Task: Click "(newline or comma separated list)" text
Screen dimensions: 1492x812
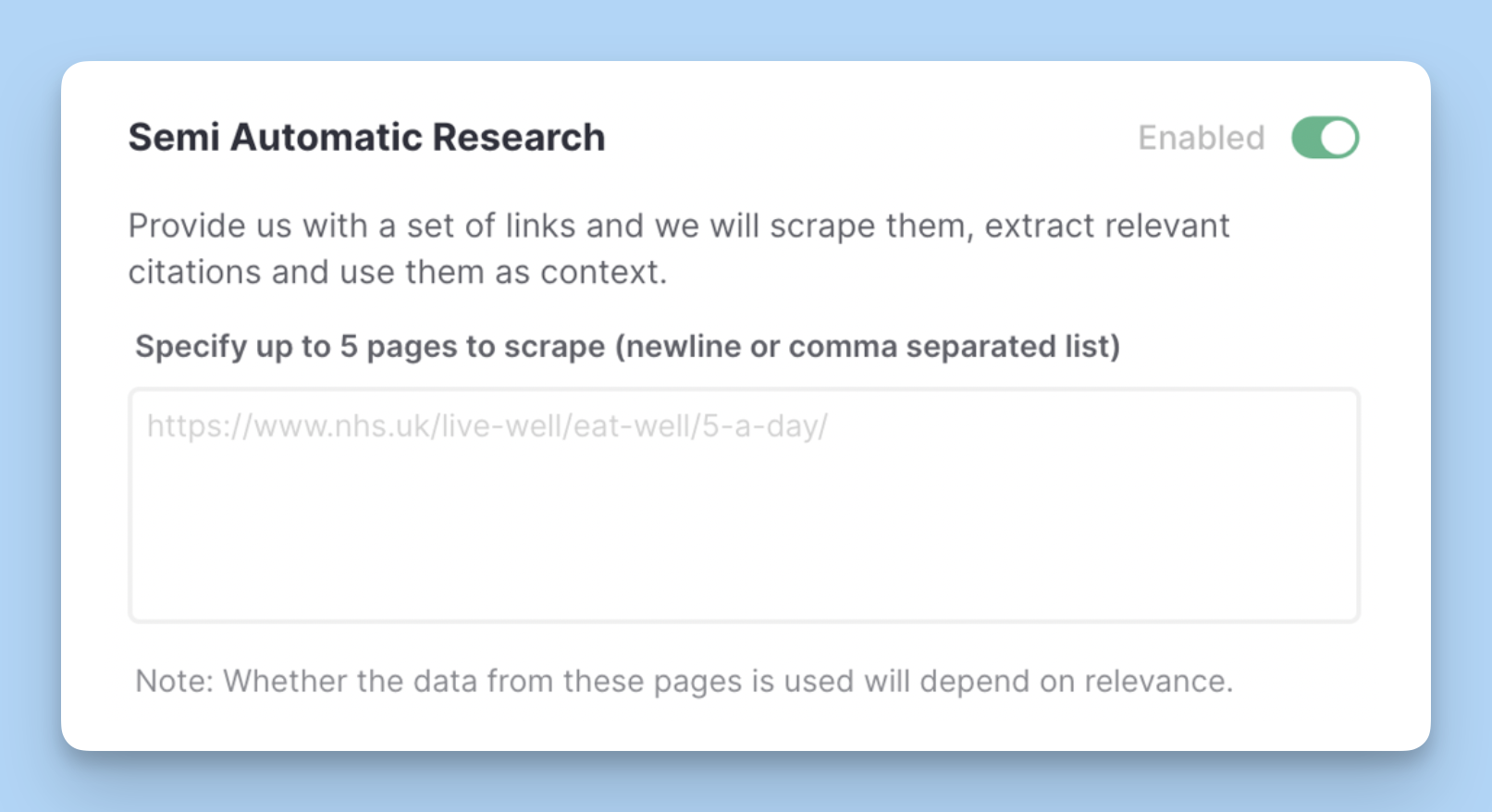Action: [868, 347]
